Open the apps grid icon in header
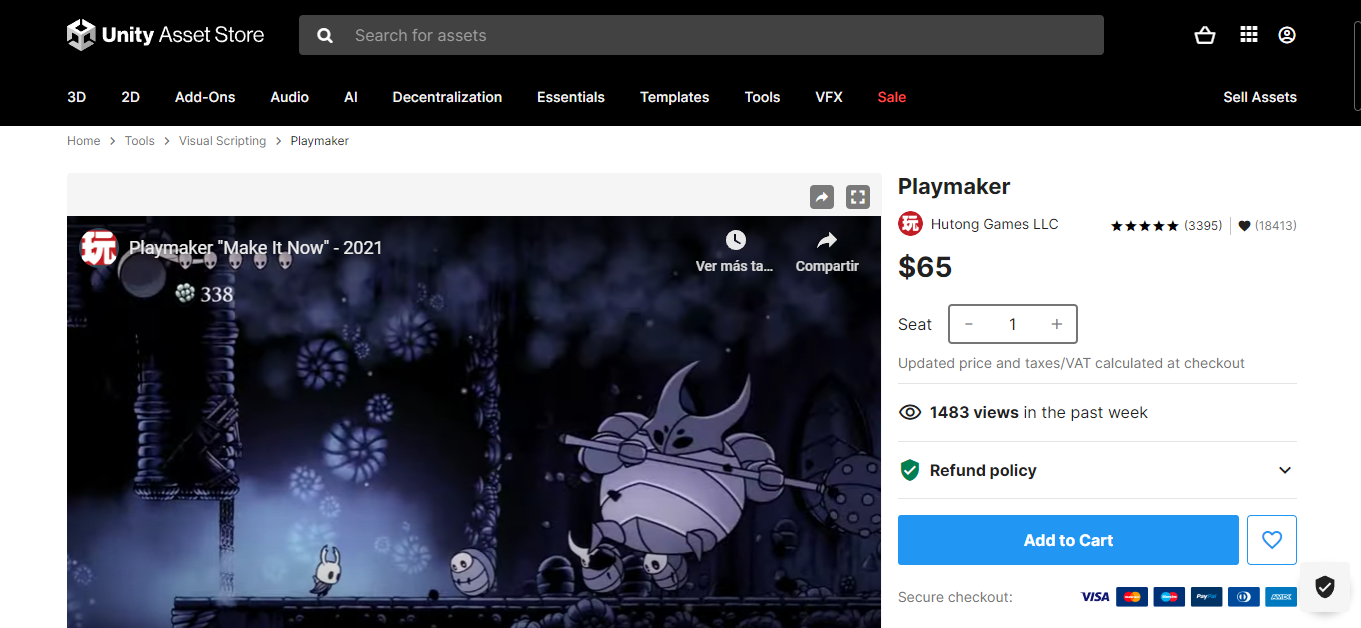 [1248, 35]
